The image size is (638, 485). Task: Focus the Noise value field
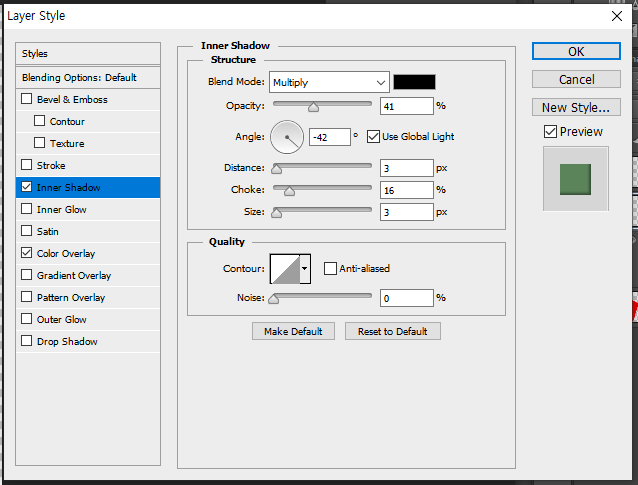pos(406,298)
